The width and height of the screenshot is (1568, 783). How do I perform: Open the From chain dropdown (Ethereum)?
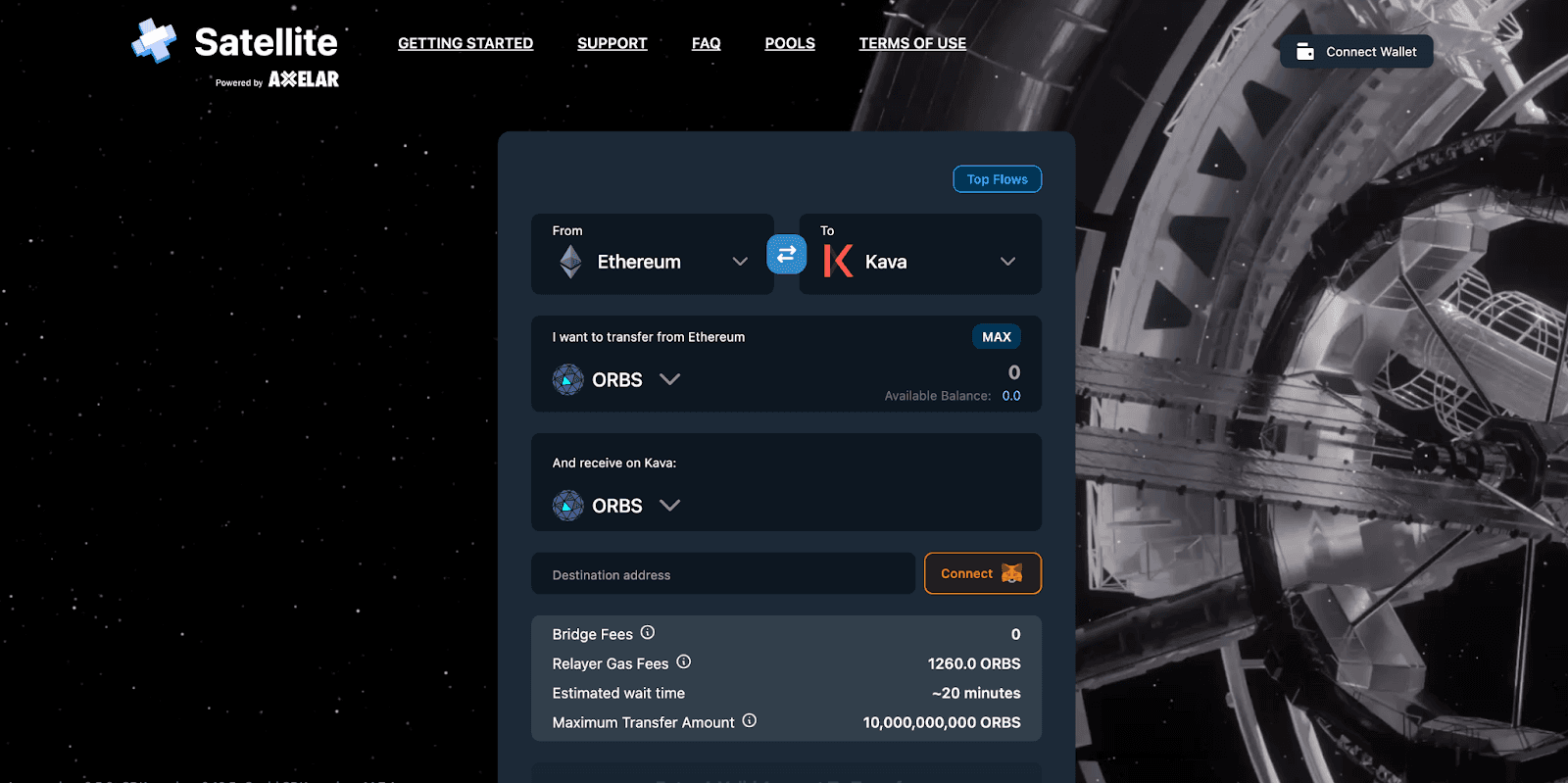pos(653,254)
